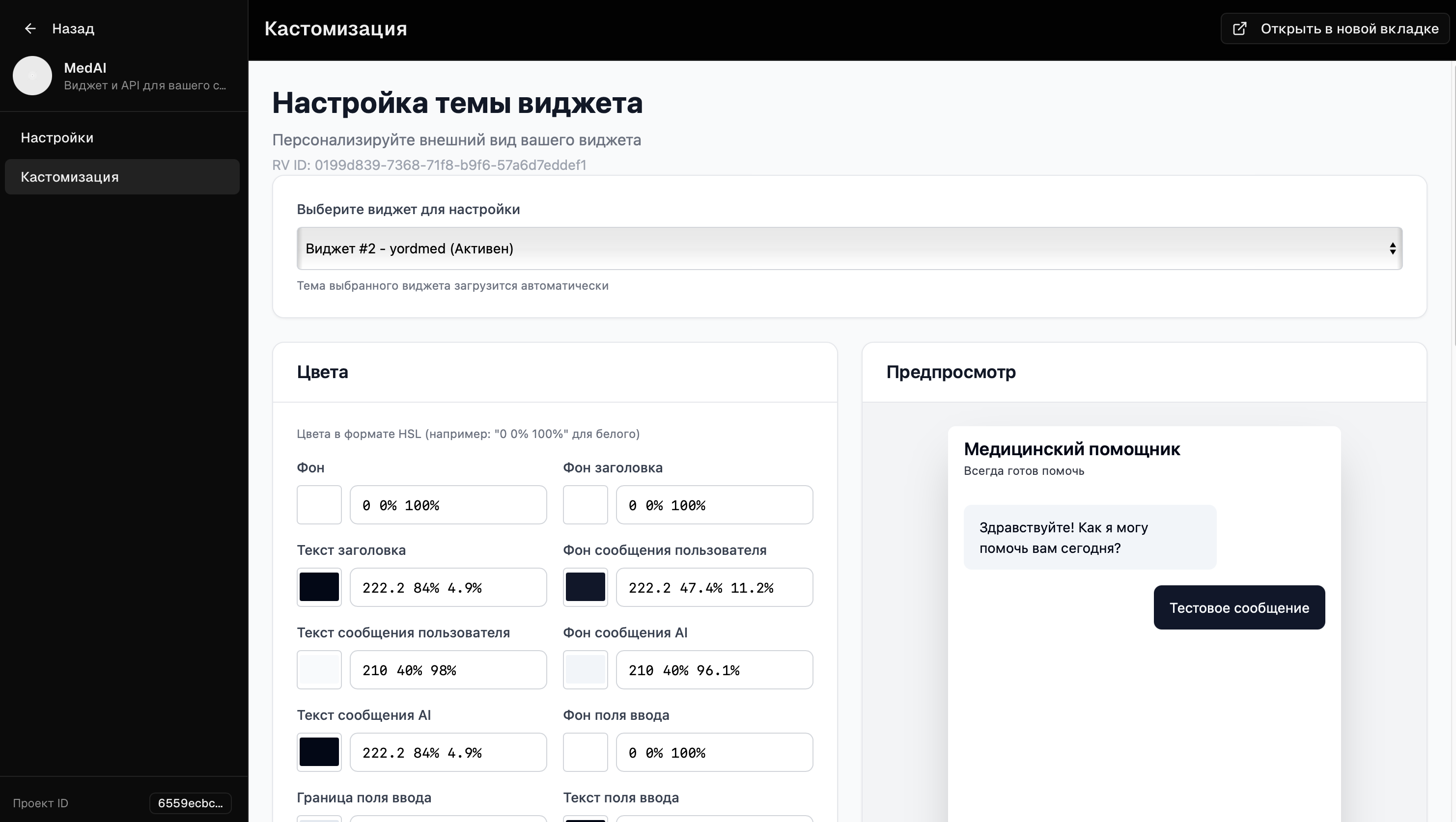Image resolution: width=1456 pixels, height=822 pixels.
Task: Open the Текст заголовка color swatch
Action: coord(319,587)
